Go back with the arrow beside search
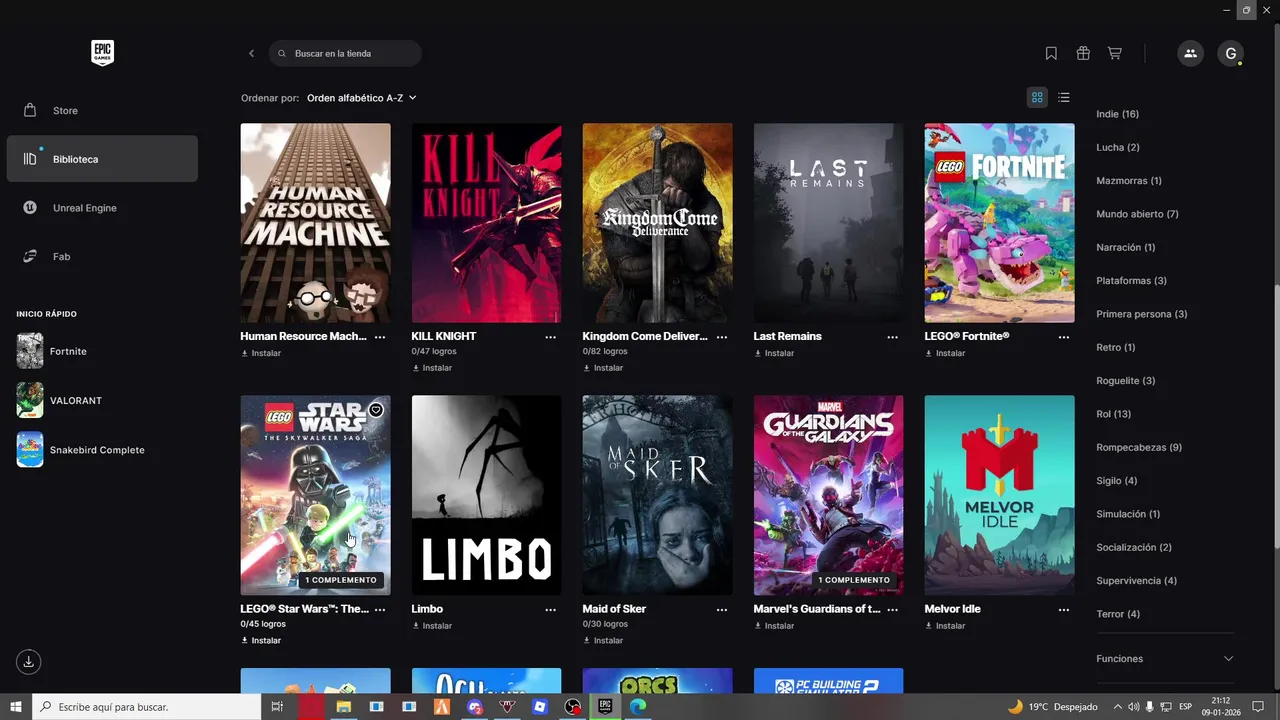Image resolution: width=1280 pixels, height=720 pixels. click(251, 53)
